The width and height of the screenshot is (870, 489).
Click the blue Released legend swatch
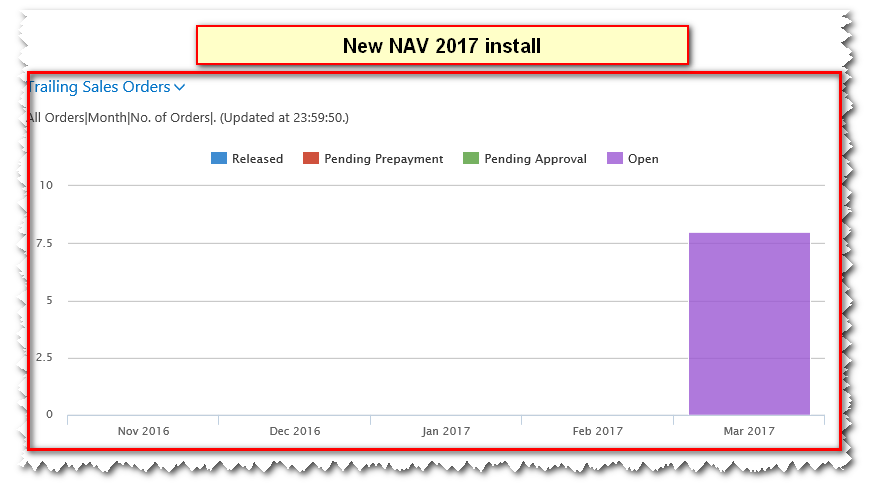tap(219, 159)
